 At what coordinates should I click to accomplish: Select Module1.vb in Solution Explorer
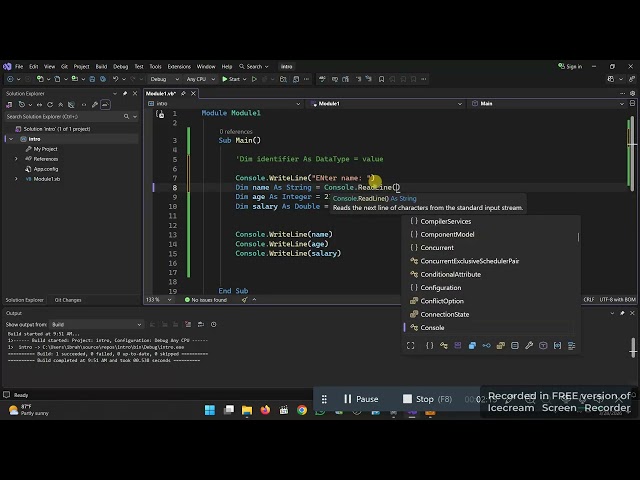(x=47, y=179)
